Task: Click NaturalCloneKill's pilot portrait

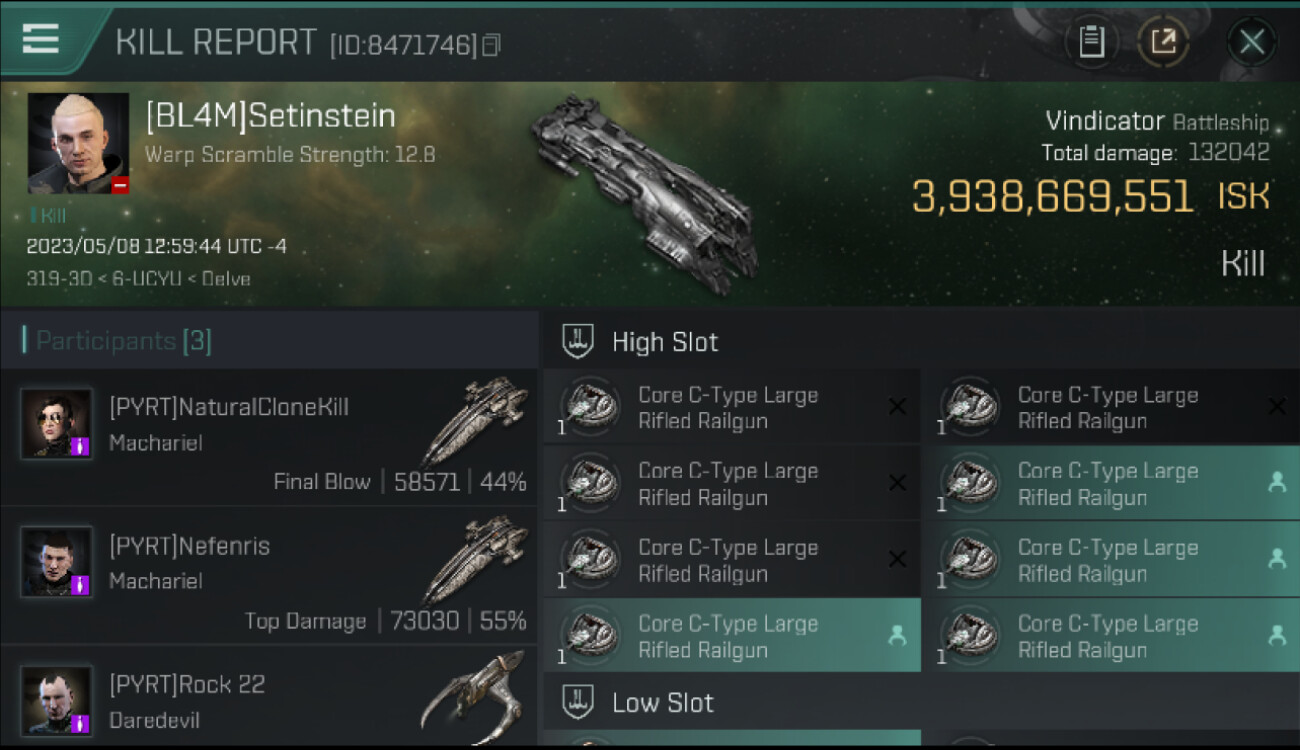Action: [x=56, y=423]
